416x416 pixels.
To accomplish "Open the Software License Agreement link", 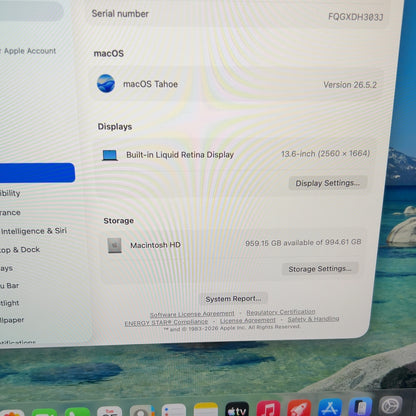I will [x=192, y=314].
